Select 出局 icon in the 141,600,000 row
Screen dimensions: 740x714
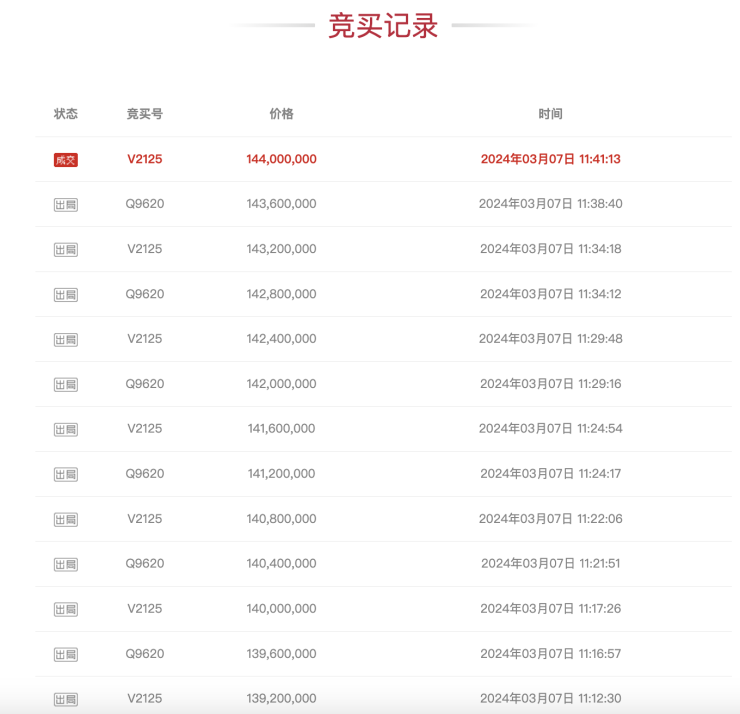(65, 430)
